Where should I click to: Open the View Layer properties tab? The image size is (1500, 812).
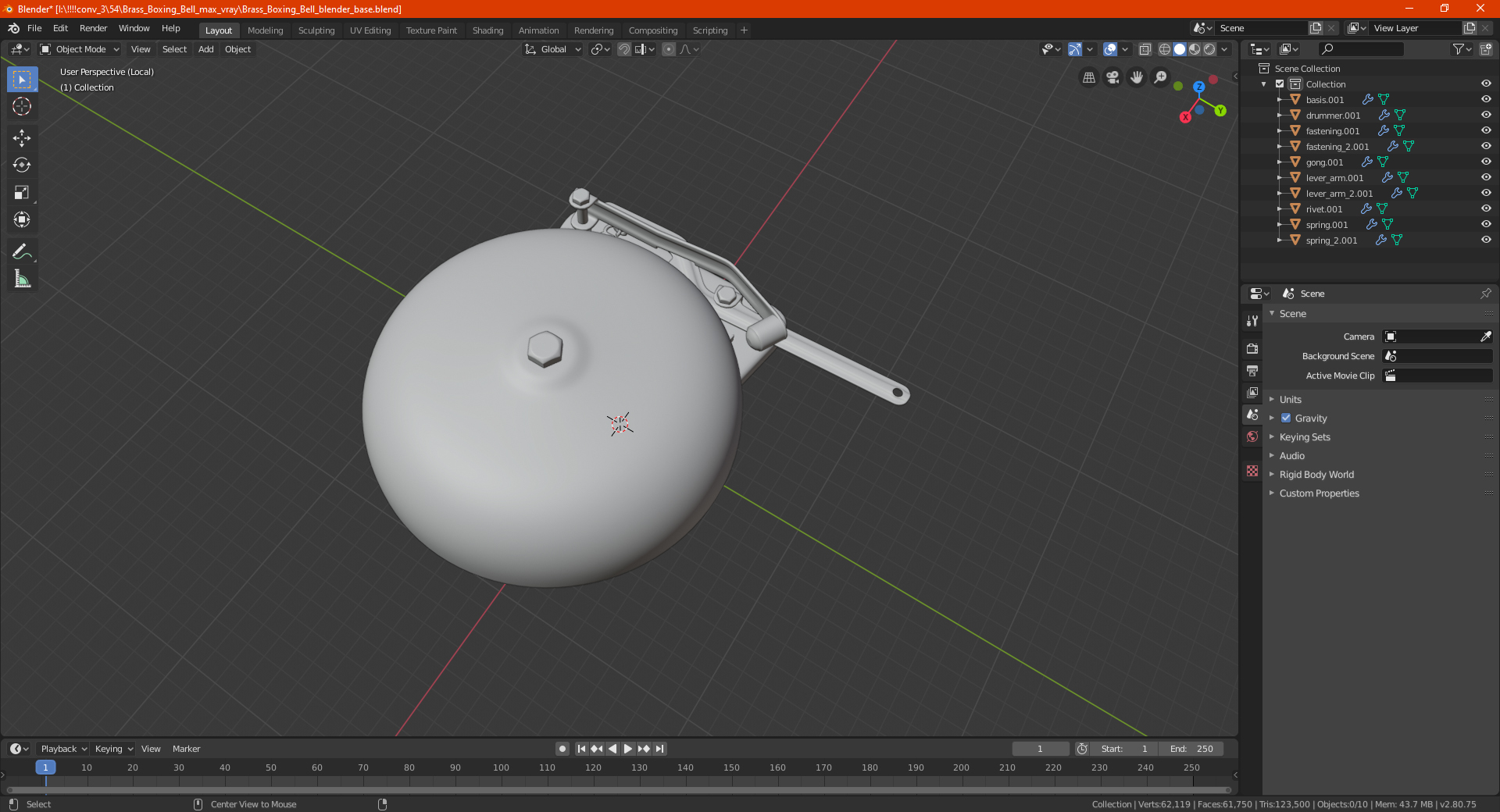pyautogui.click(x=1252, y=393)
